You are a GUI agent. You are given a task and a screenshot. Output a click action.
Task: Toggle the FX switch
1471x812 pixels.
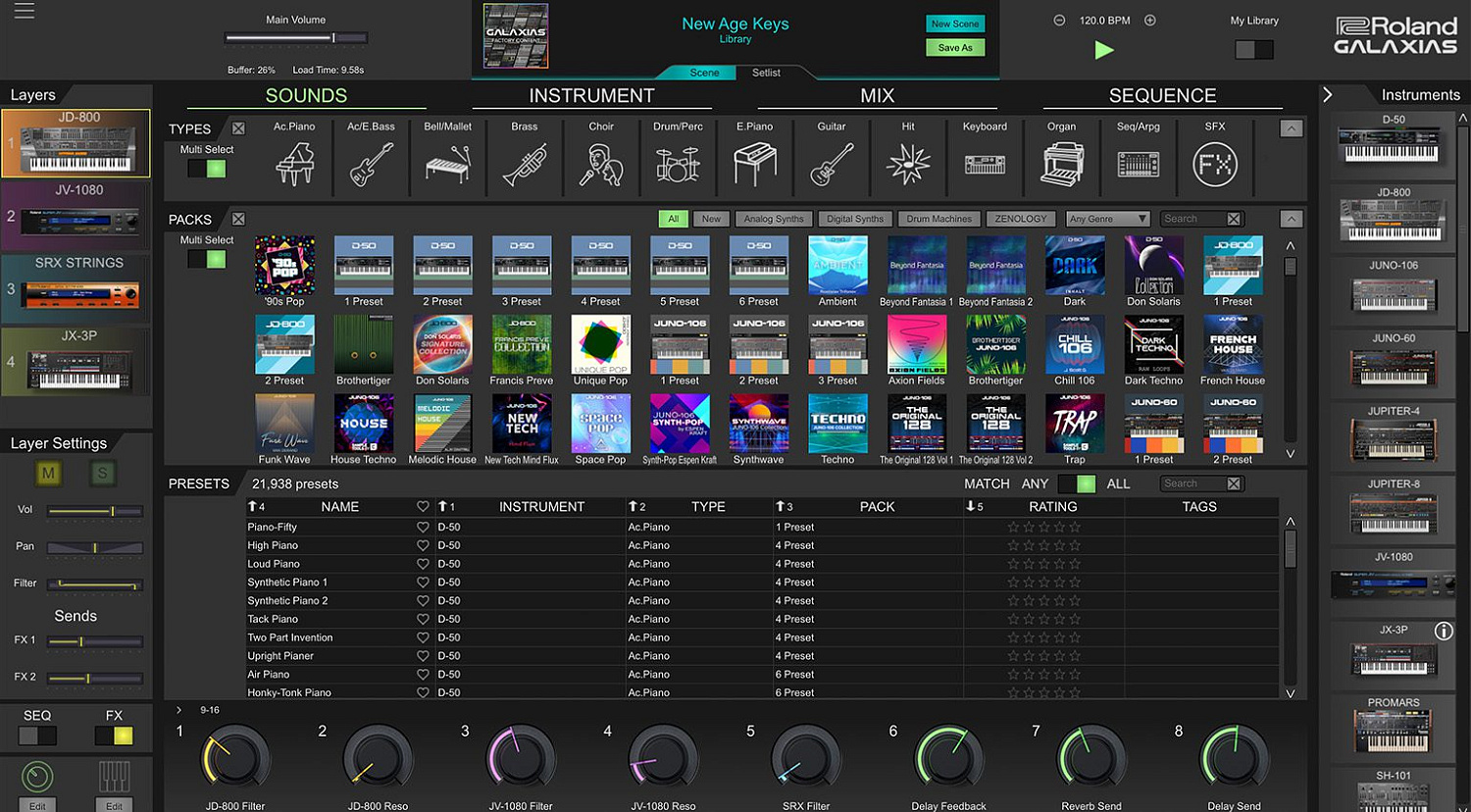[x=114, y=736]
